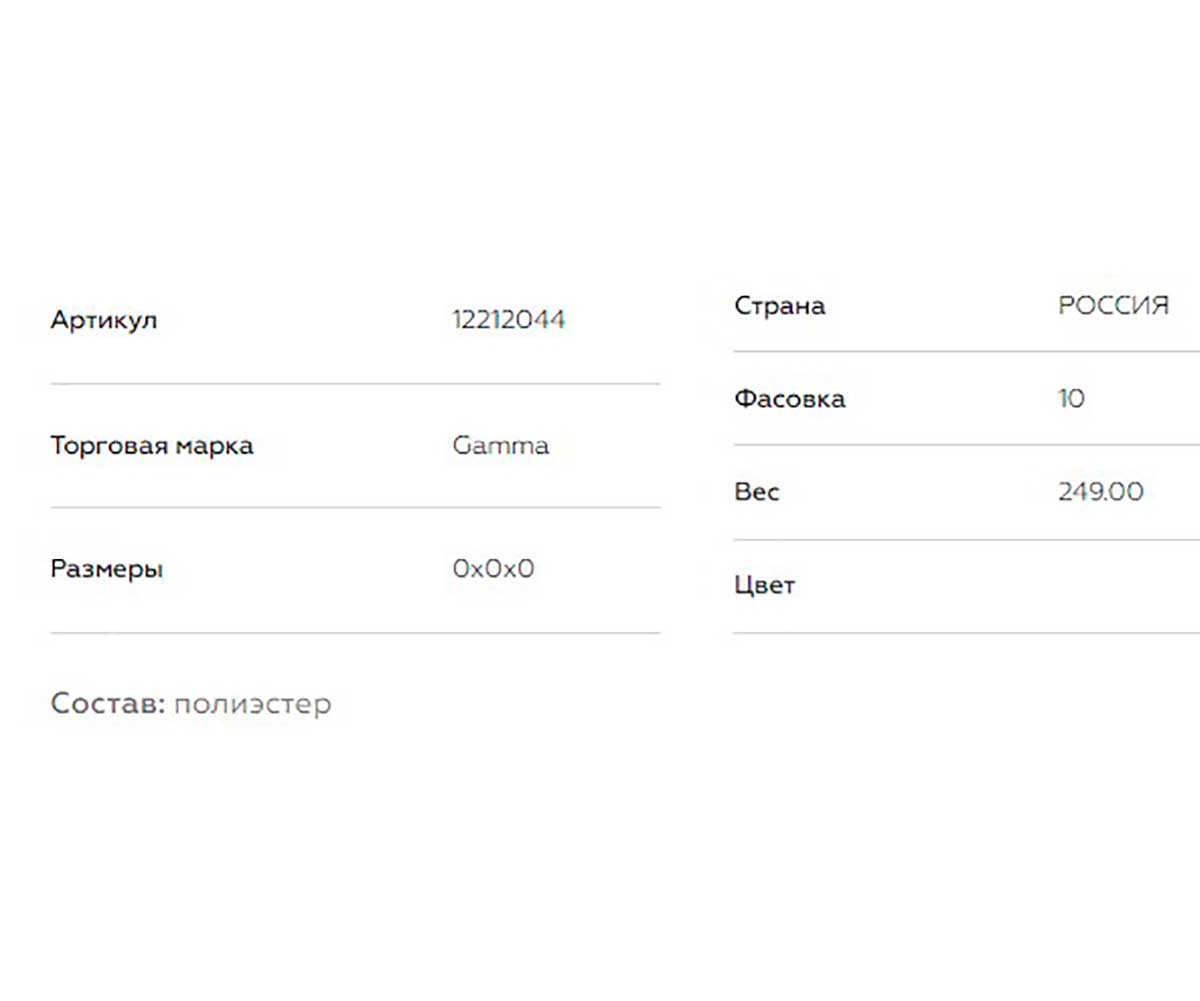Select the полиэстер composition text

point(252,705)
